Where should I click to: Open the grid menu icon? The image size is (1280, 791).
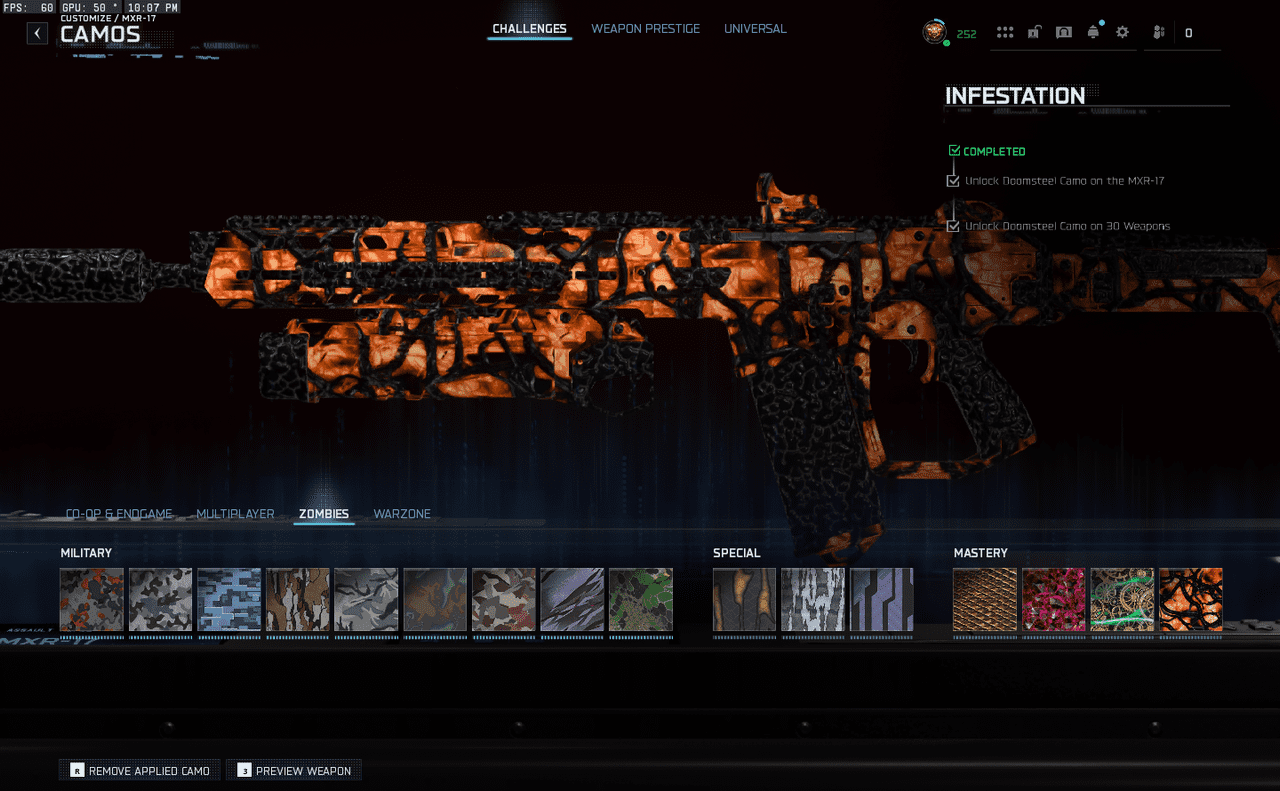[1005, 33]
